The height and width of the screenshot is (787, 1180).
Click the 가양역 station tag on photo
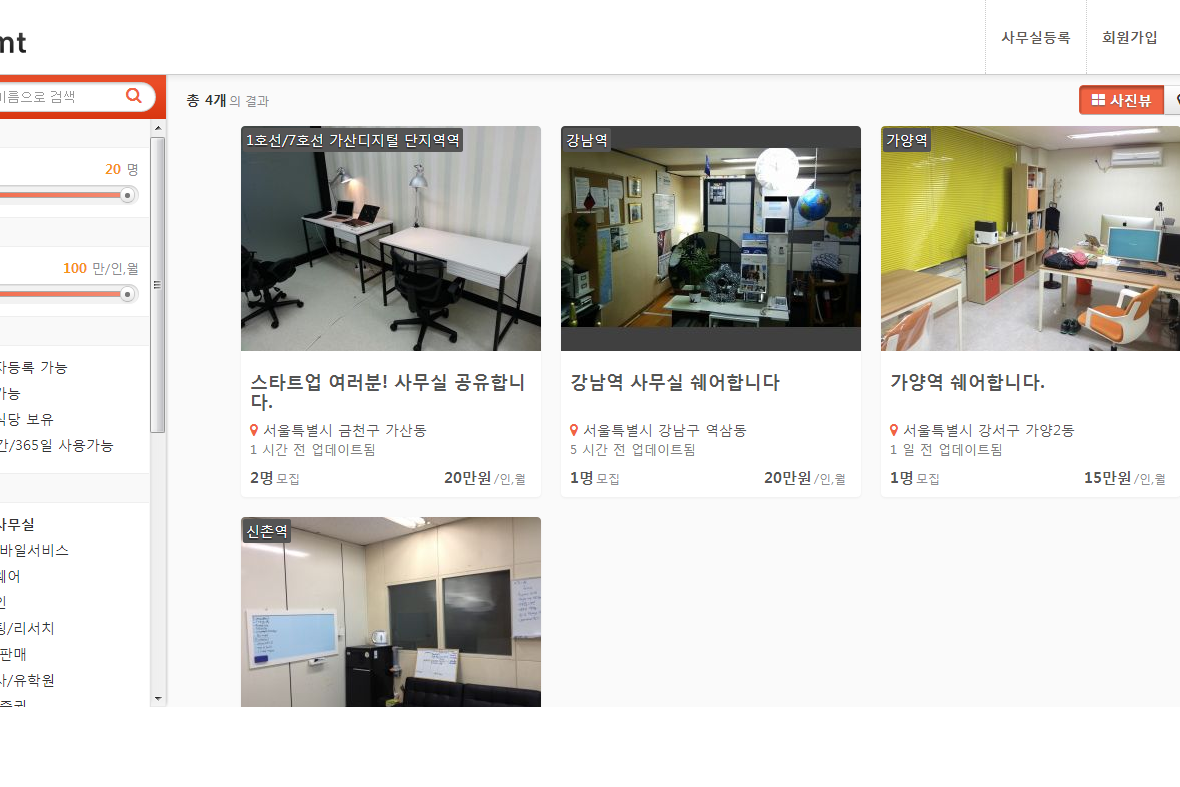point(907,140)
